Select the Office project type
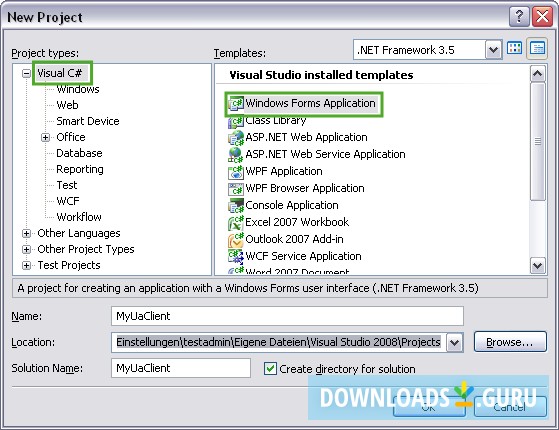 pyautogui.click(x=71, y=137)
